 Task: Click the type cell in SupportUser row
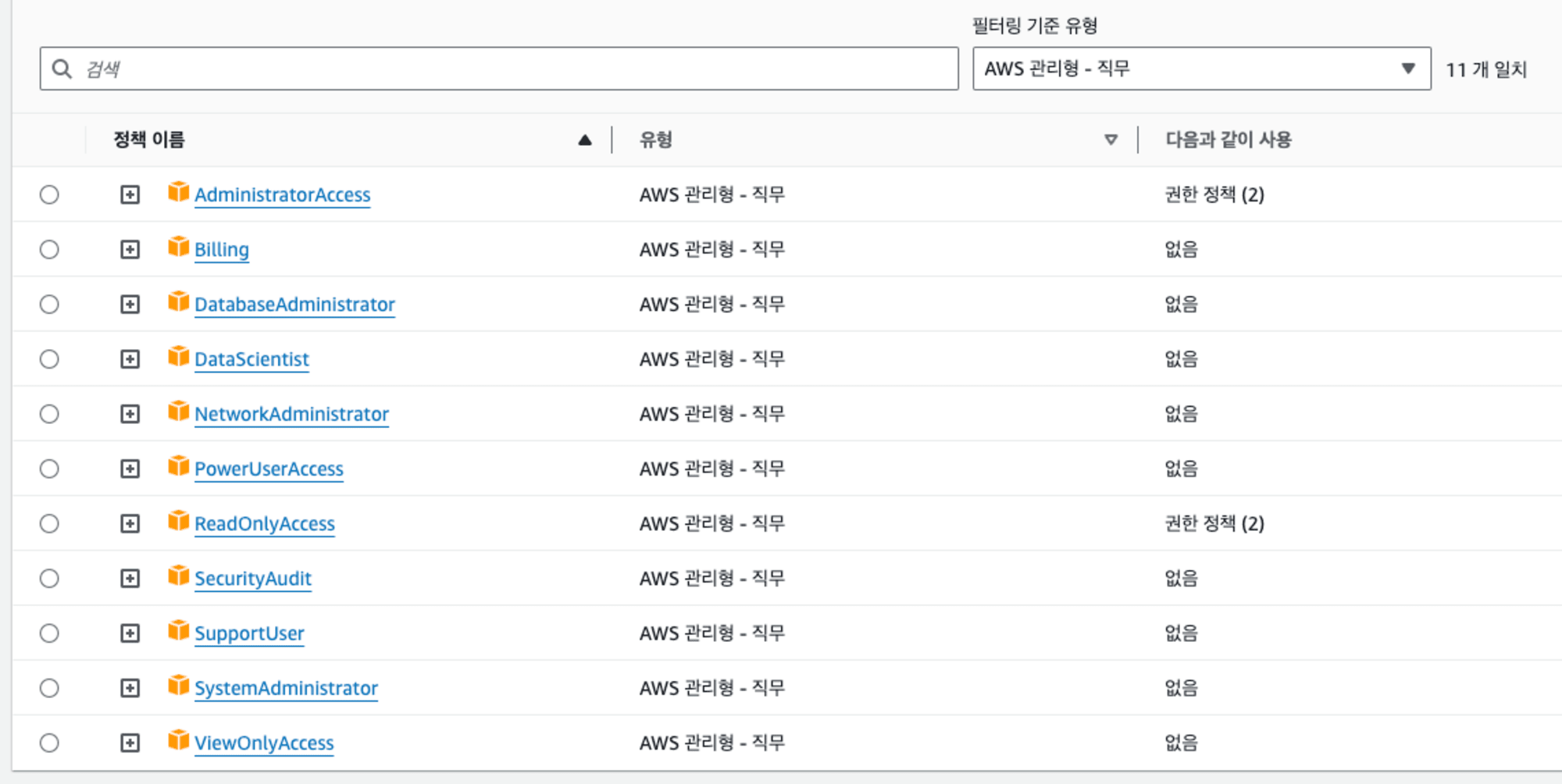[x=711, y=633]
